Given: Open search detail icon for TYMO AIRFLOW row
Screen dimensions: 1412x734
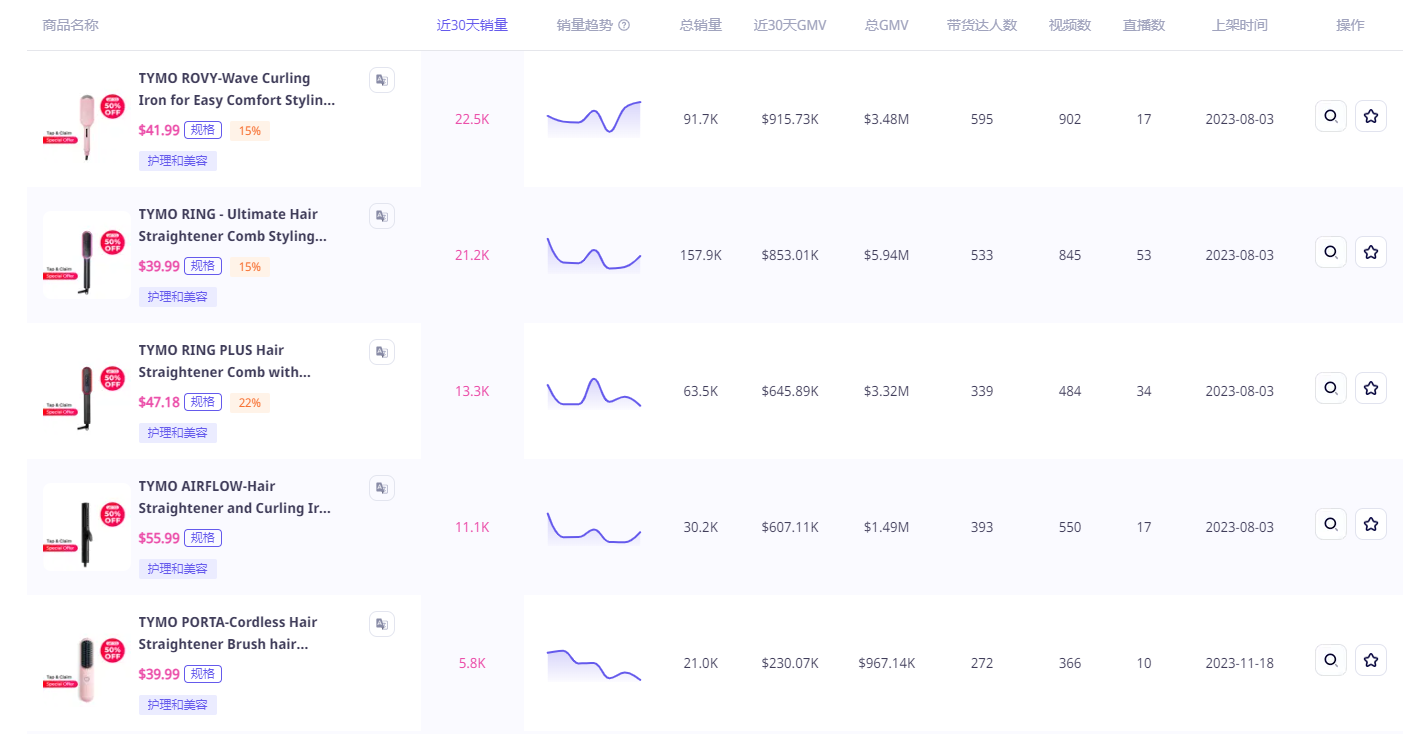Looking at the screenshot, I should (1330, 524).
